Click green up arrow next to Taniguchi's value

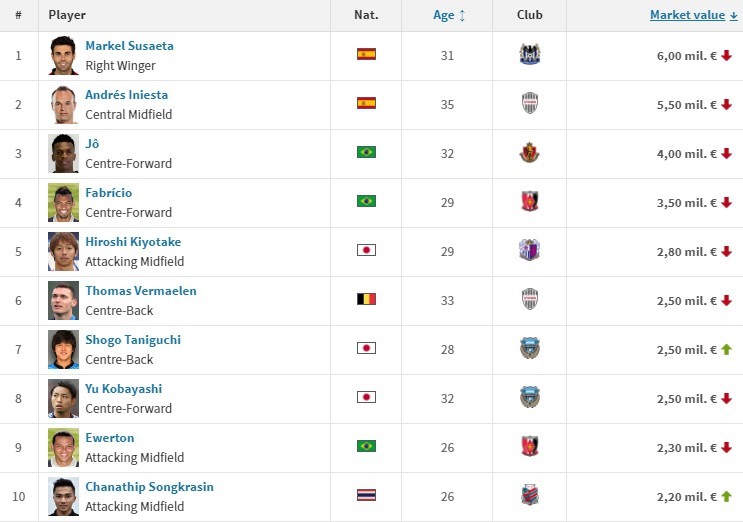726,350
